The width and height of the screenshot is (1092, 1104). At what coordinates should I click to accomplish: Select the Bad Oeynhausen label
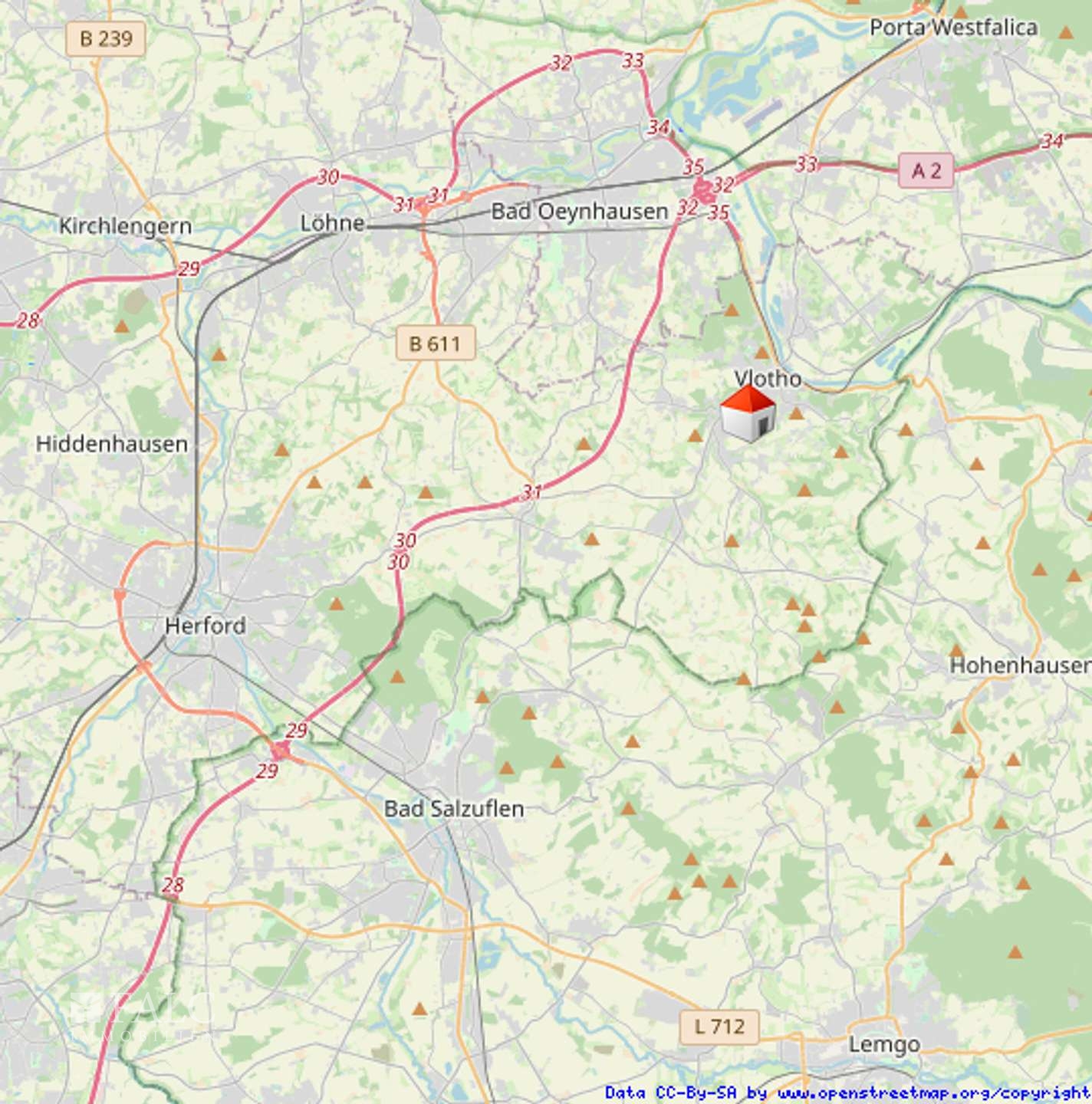(x=580, y=212)
